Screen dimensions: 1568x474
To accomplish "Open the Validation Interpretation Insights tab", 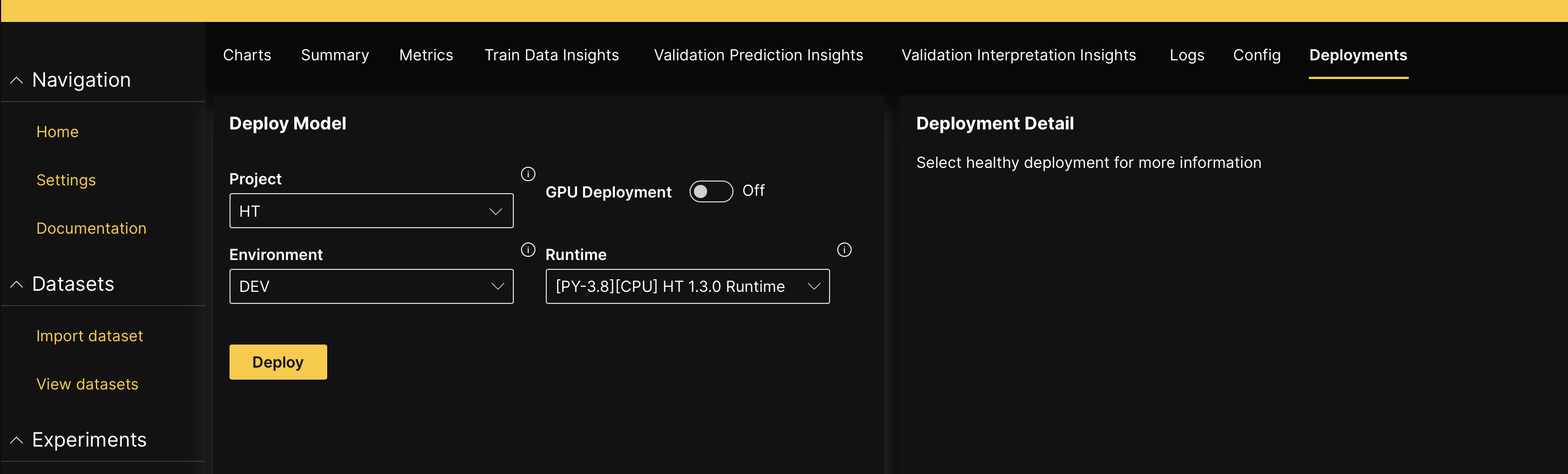I will tap(1018, 55).
